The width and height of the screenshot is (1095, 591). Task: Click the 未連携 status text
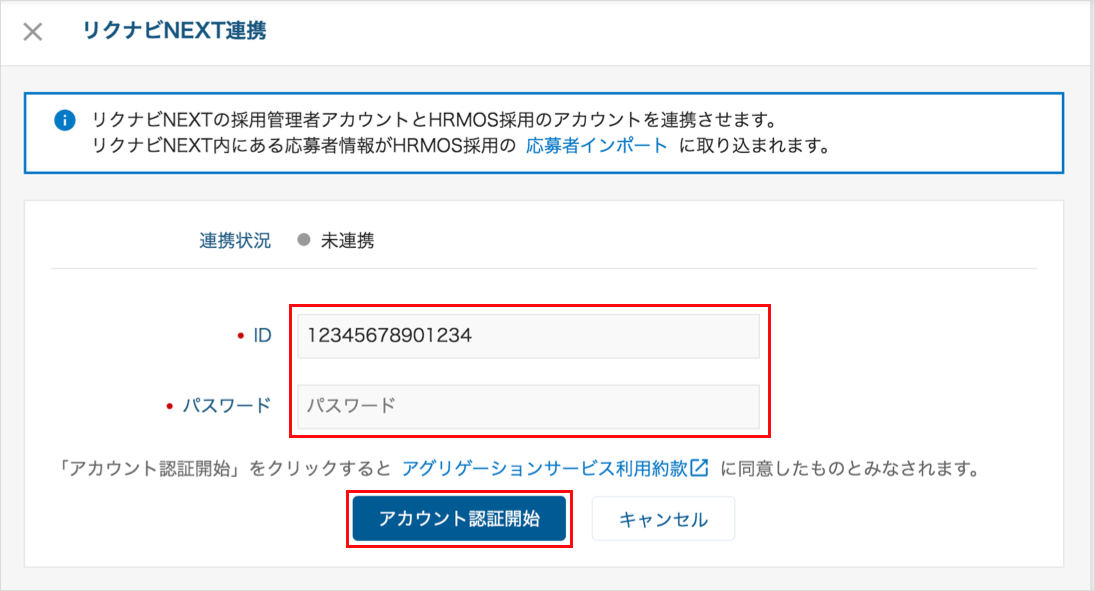pyautogui.click(x=347, y=241)
